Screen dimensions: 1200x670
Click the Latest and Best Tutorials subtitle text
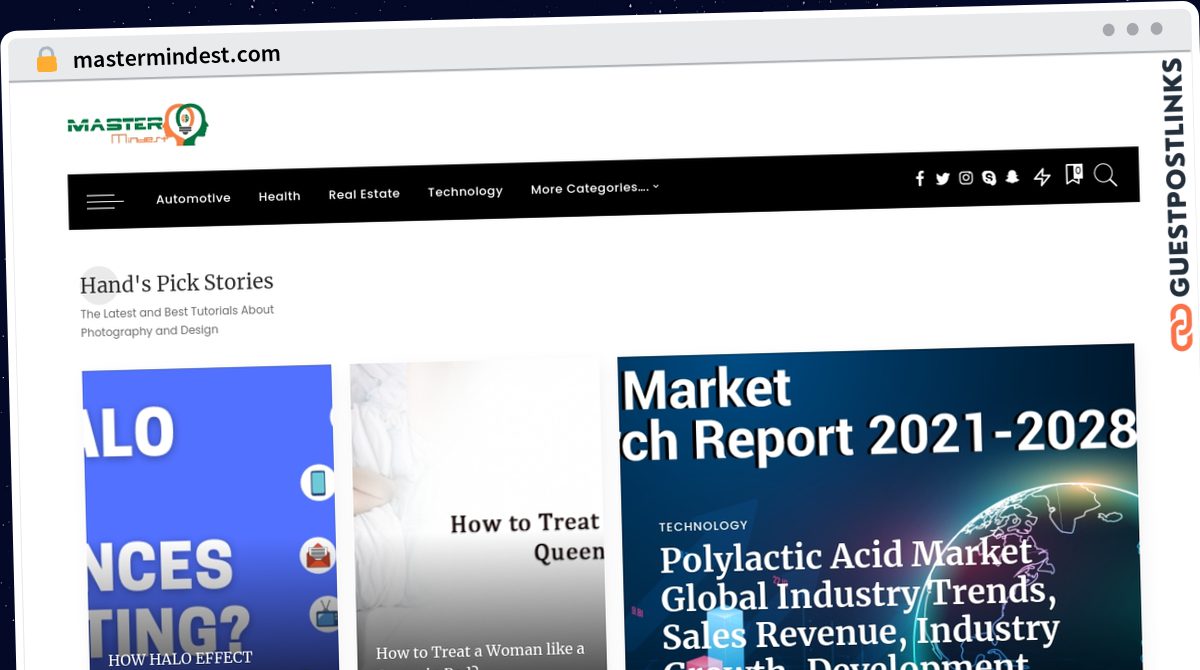click(177, 321)
